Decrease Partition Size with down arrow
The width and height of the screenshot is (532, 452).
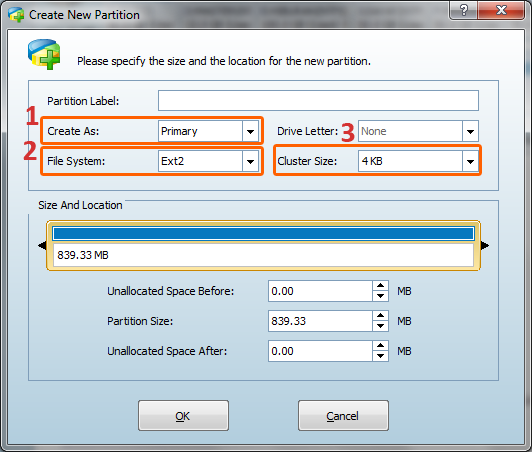pyautogui.click(x=380, y=326)
